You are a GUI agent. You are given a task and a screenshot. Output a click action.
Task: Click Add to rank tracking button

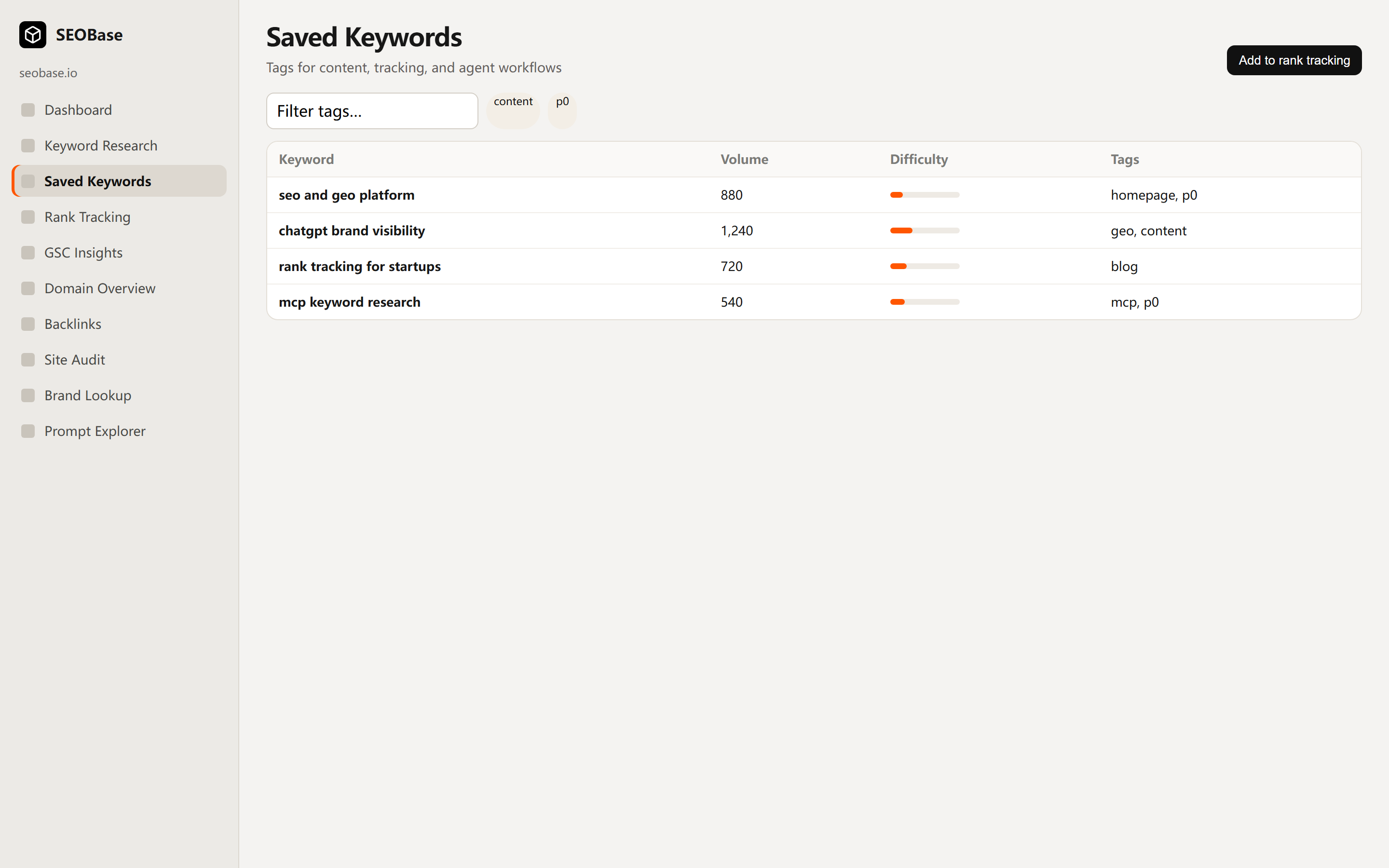coord(1294,60)
